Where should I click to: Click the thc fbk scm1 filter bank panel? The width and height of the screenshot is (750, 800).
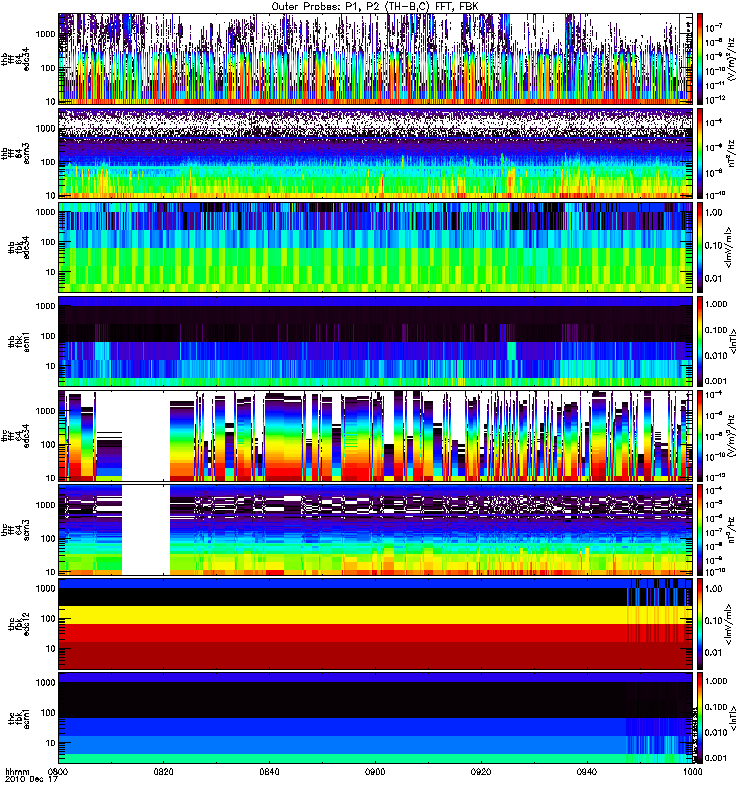pyautogui.click(x=376, y=718)
